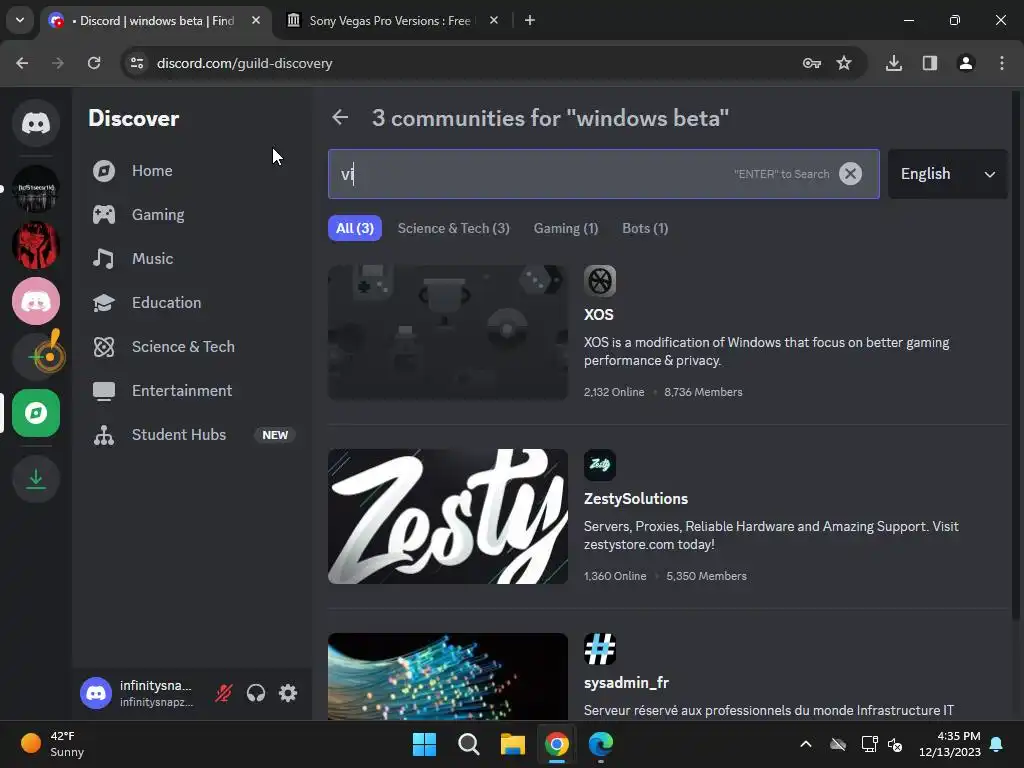
Task: Open Student Hubs in Discover sidebar
Action: [194, 435]
